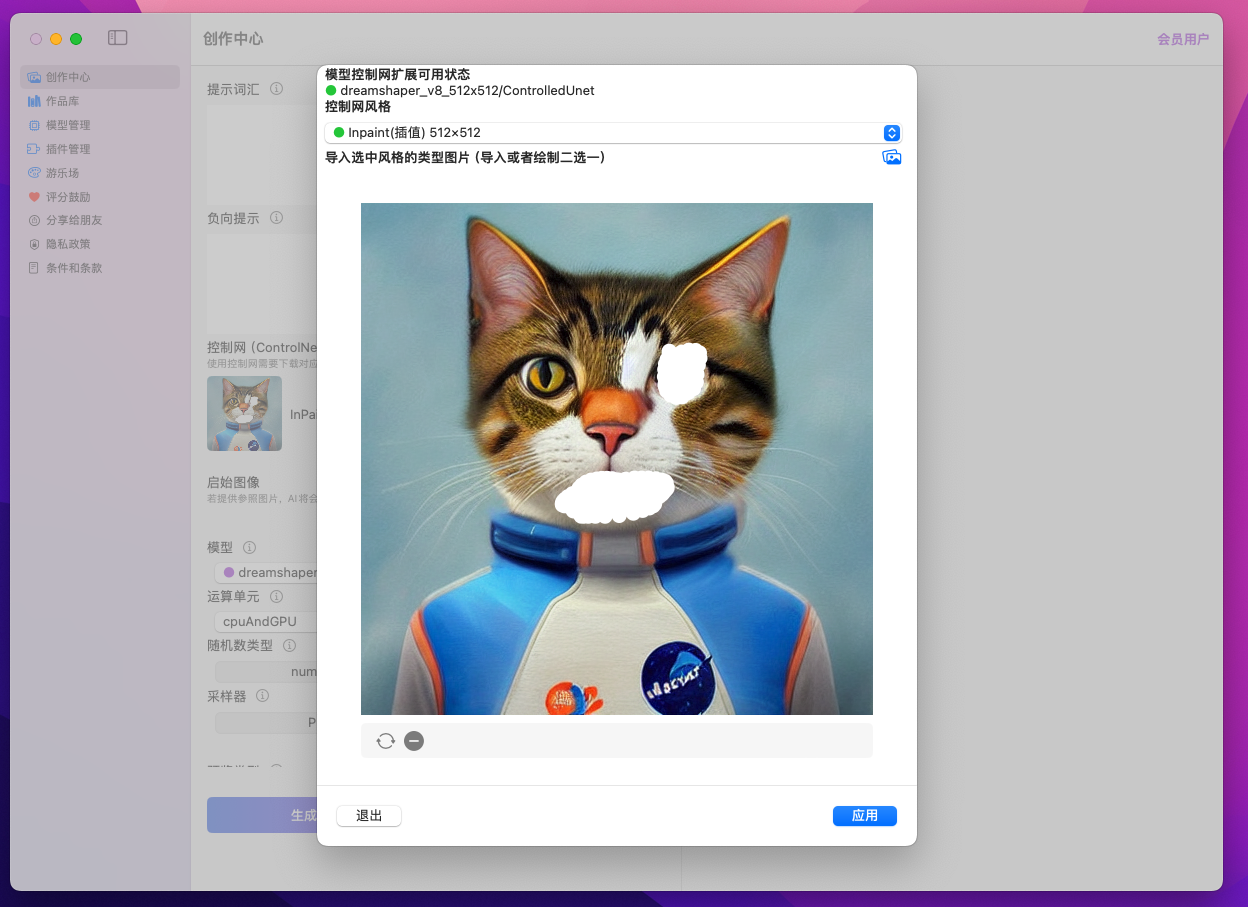
Task: Click the 应用 button
Action: pos(864,816)
